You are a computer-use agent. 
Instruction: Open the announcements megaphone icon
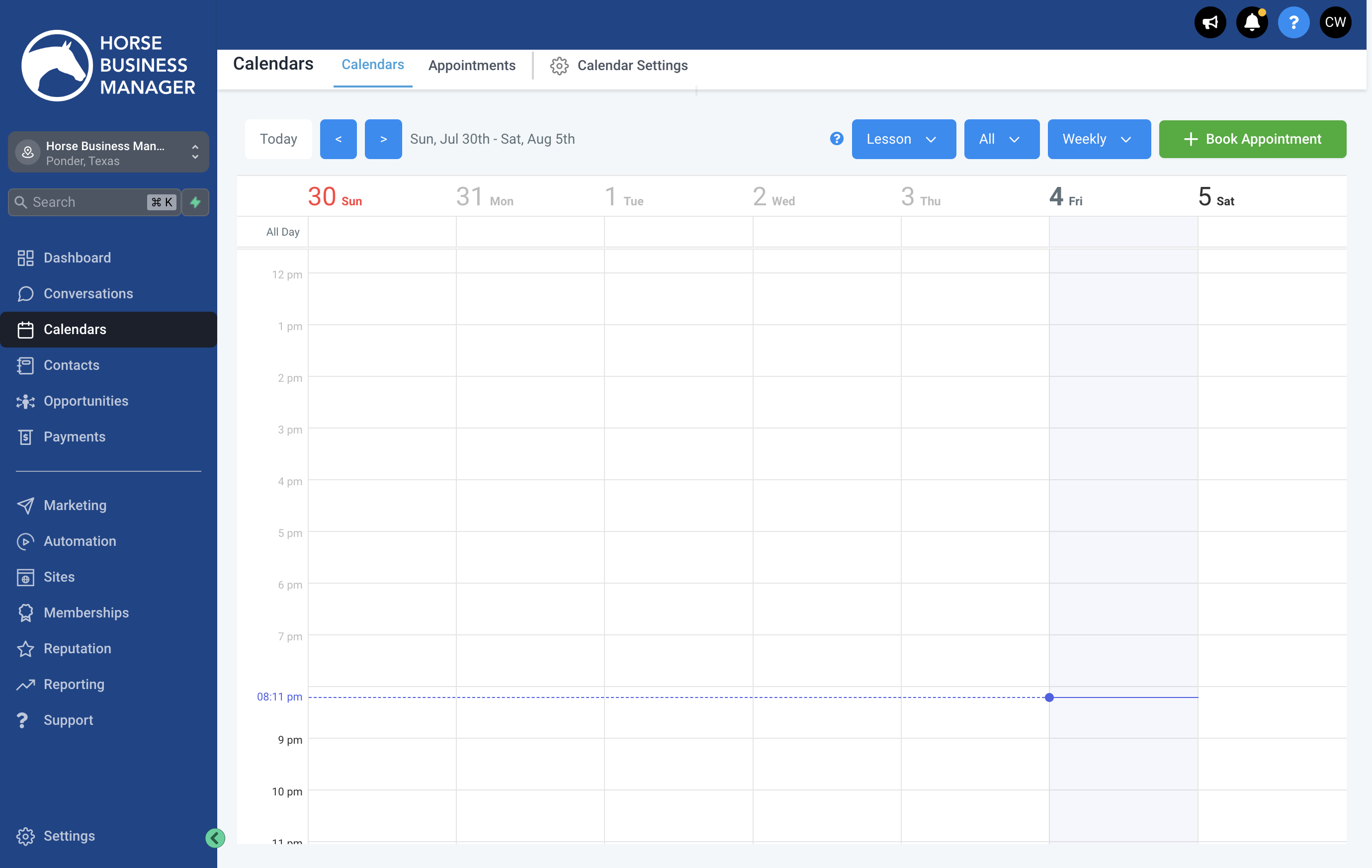(1209, 23)
